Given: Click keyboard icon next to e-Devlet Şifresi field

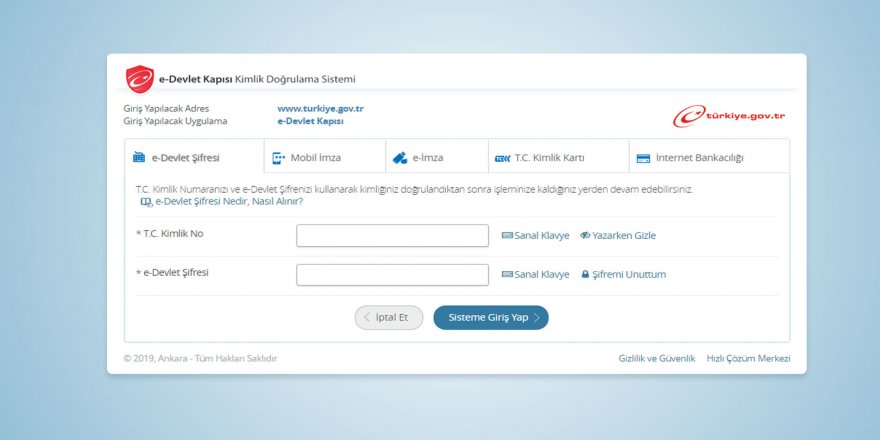Looking at the screenshot, I should [507, 274].
